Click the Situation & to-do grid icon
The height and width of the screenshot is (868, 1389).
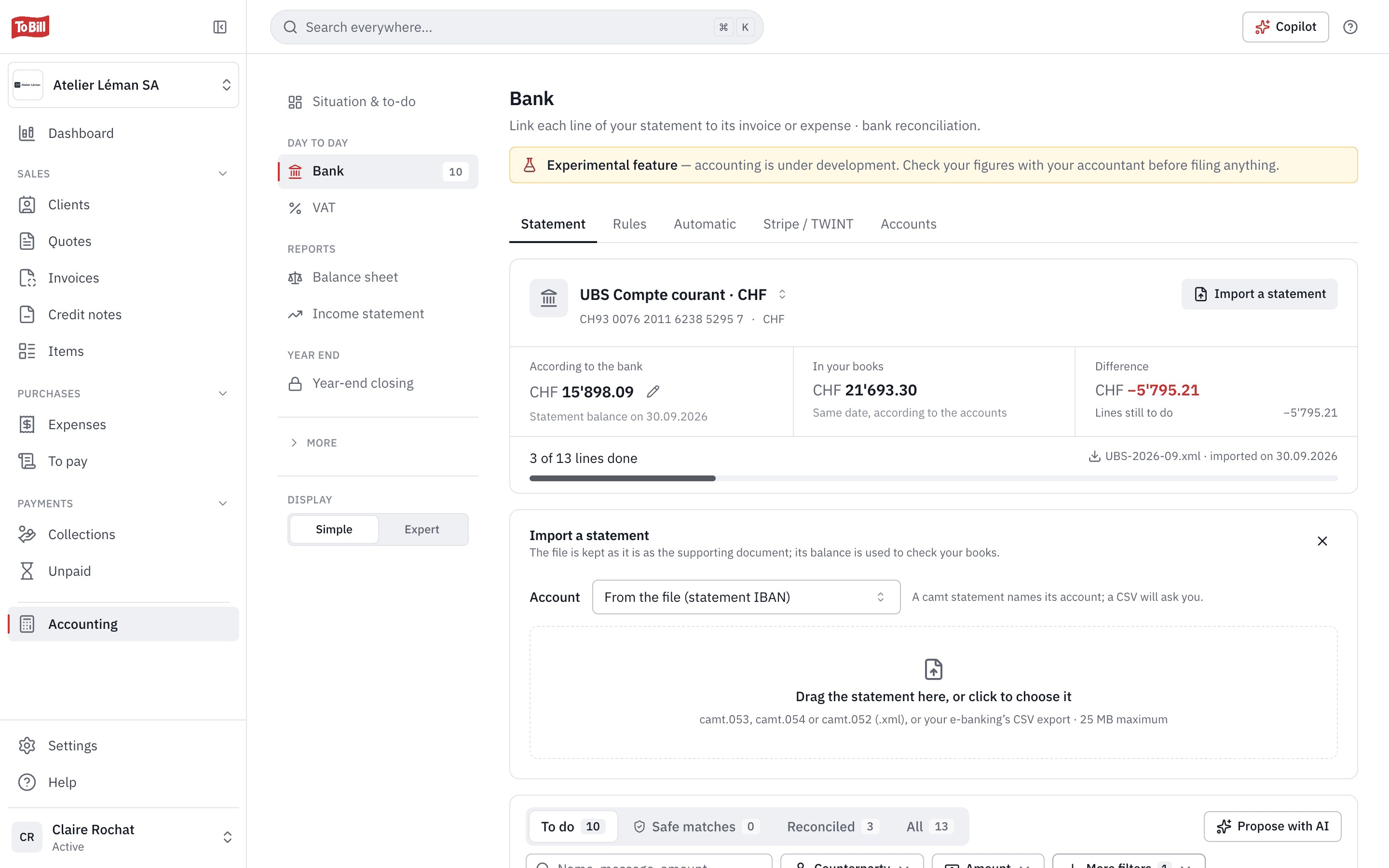pos(295,102)
